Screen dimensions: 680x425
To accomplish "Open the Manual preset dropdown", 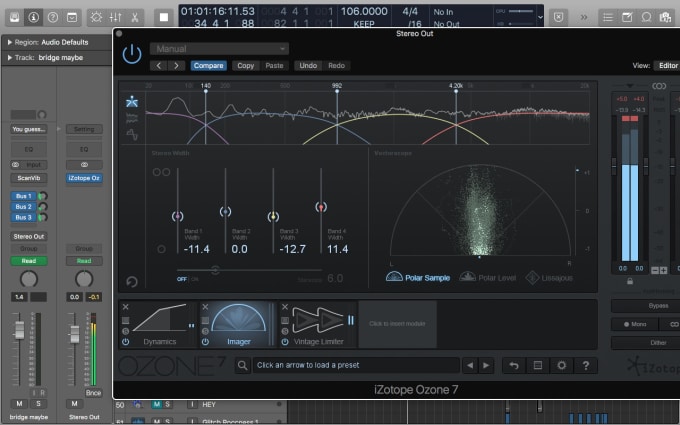I will click(219, 49).
